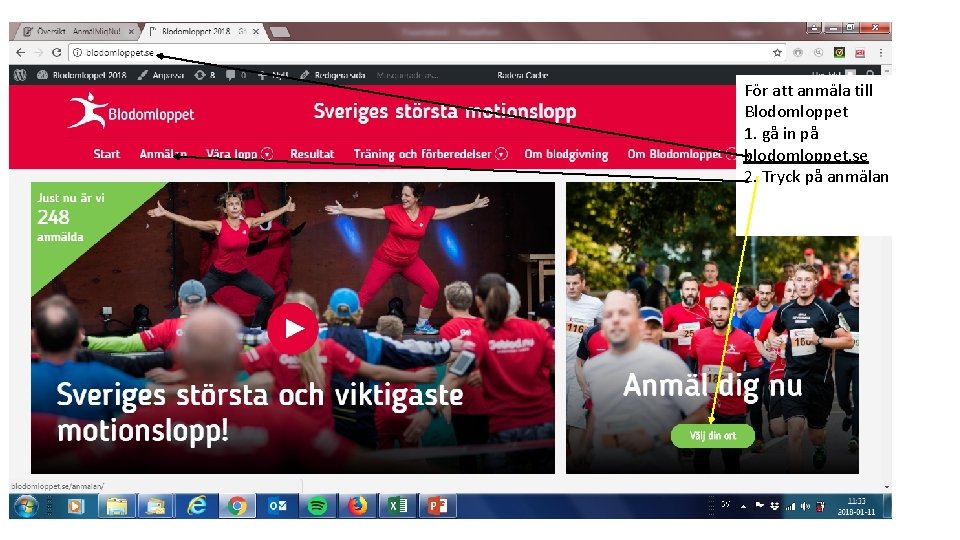Viewport: 960px width, 540px height.
Task: Open site info icon beside blodomloppet.se
Action: click(78, 53)
